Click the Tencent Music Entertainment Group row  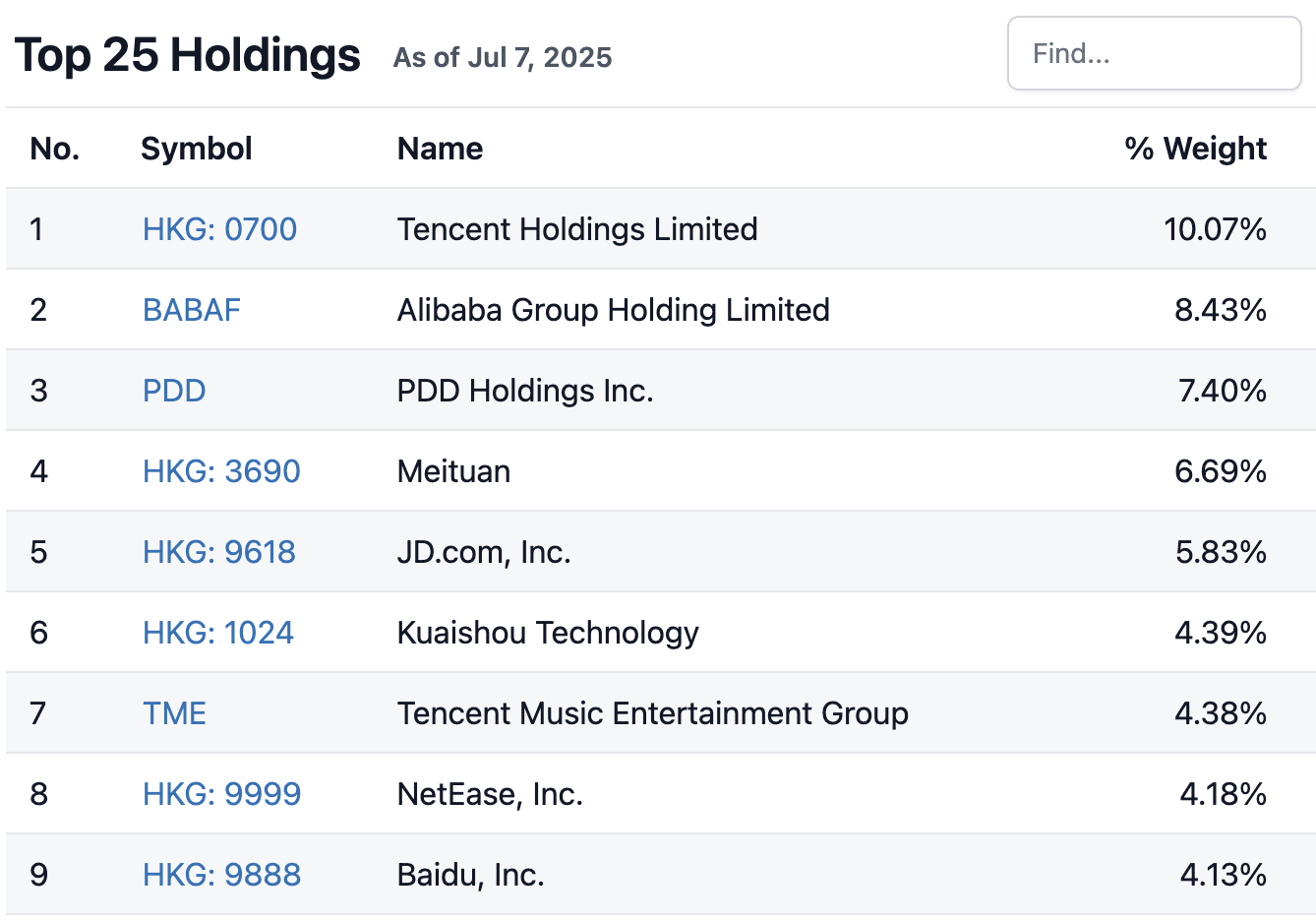(x=652, y=713)
